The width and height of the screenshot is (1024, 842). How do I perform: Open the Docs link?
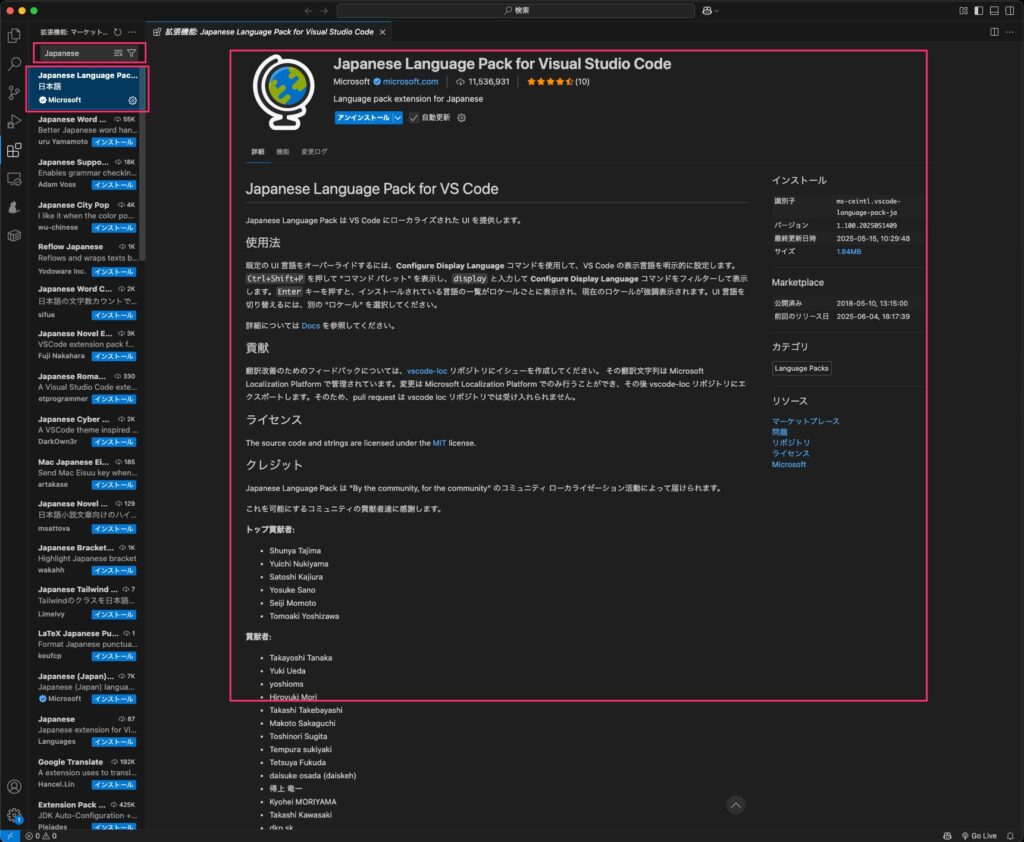(311, 325)
